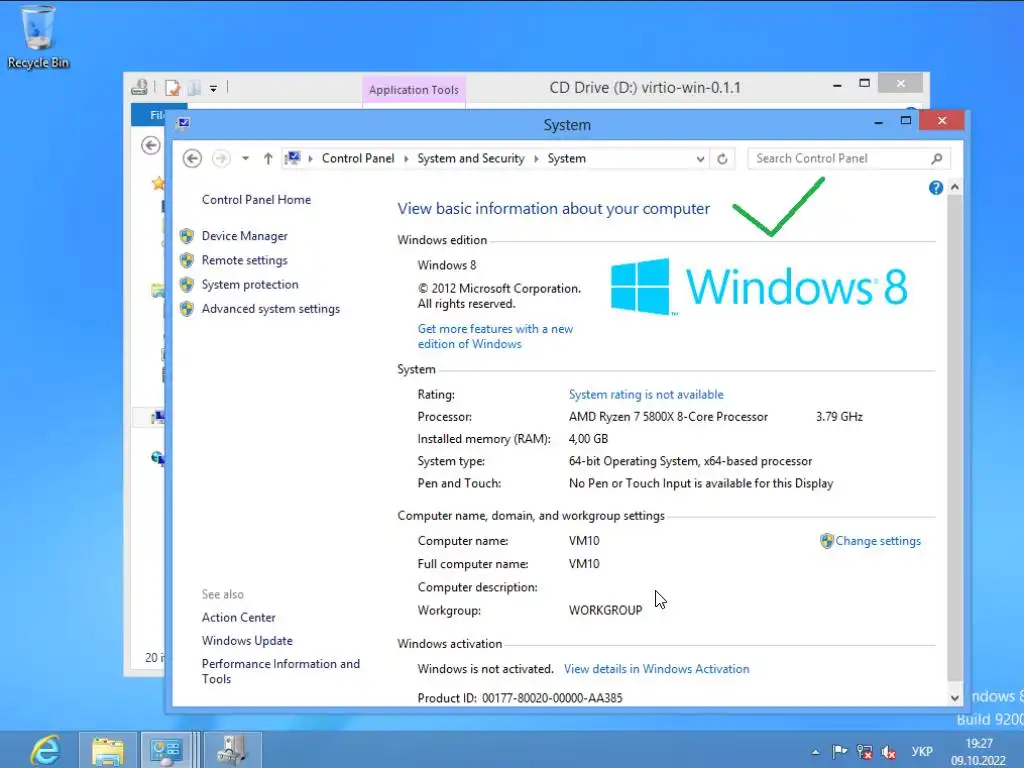
Task: Open Help with the question mark icon
Action: click(x=935, y=188)
